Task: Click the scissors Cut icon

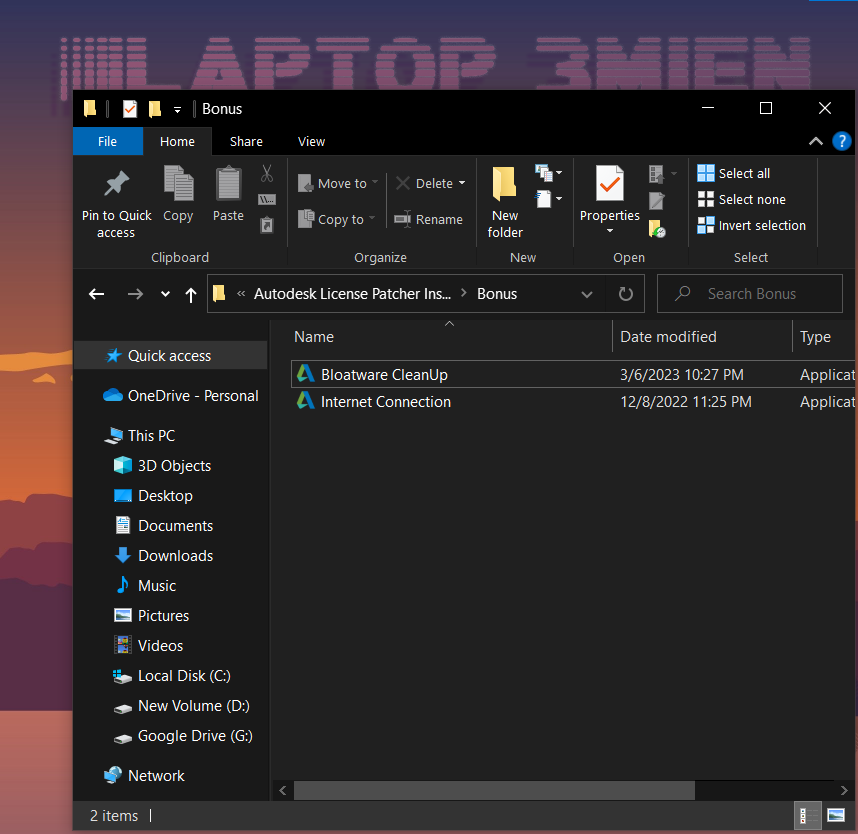Action: 267,173
